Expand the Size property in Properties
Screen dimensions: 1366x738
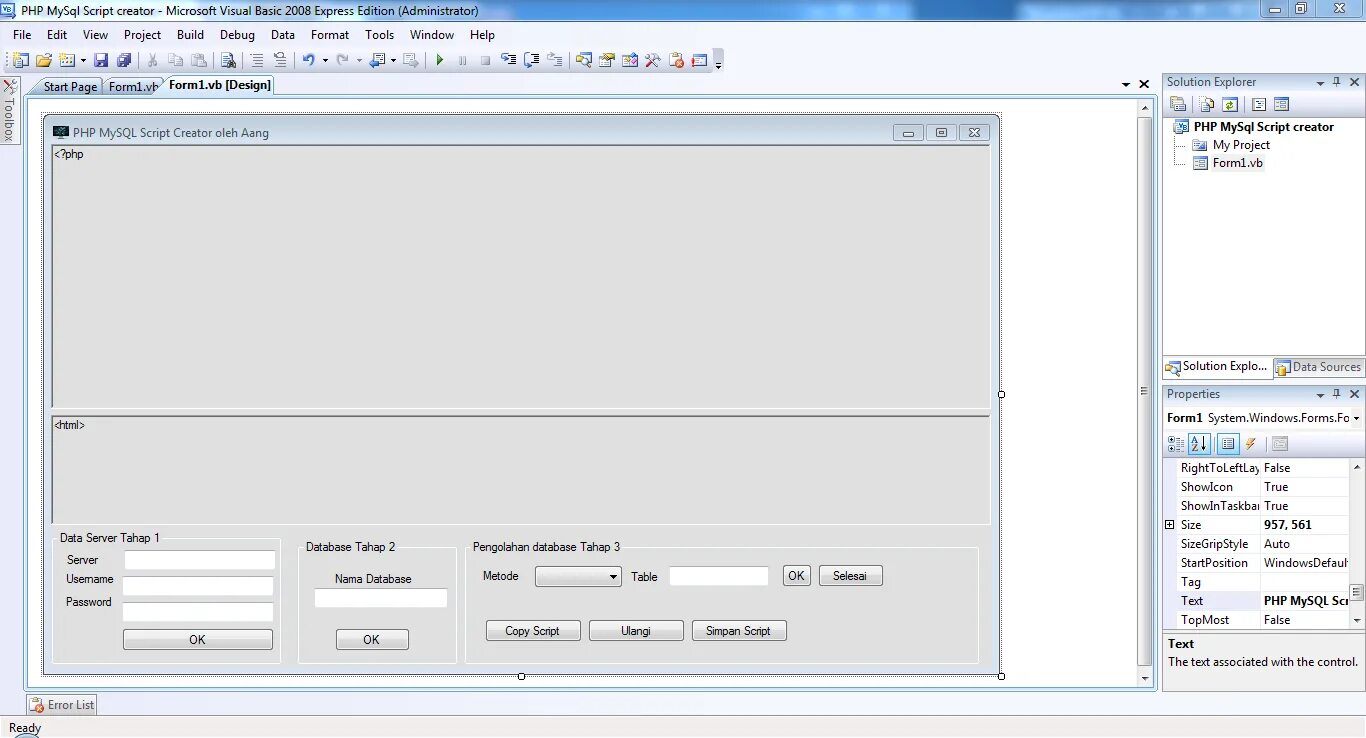click(1169, 525)
